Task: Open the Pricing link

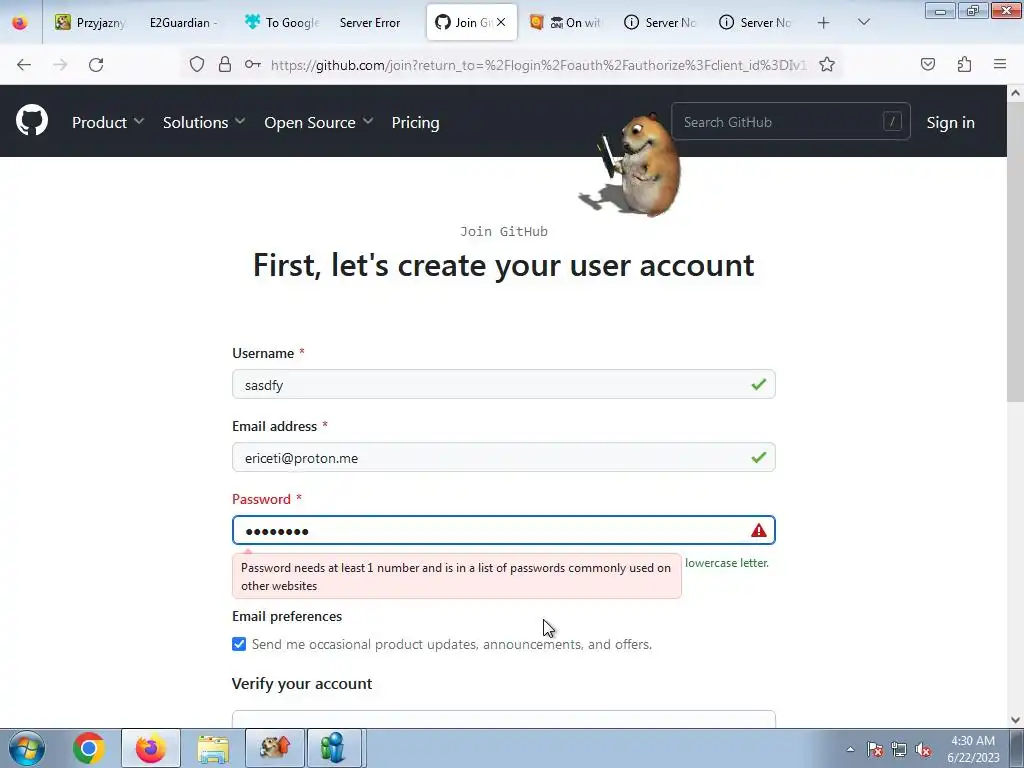Action: tap(415, 122)
